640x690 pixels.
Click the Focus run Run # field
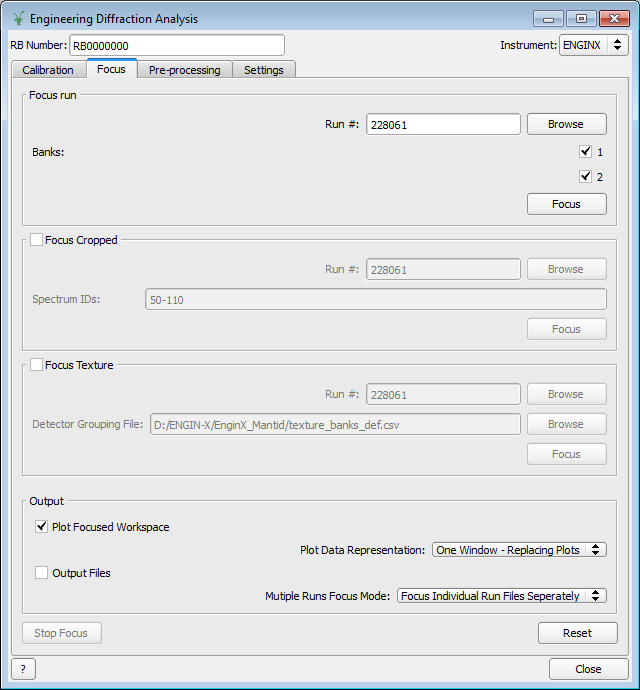tap(443, 125)
